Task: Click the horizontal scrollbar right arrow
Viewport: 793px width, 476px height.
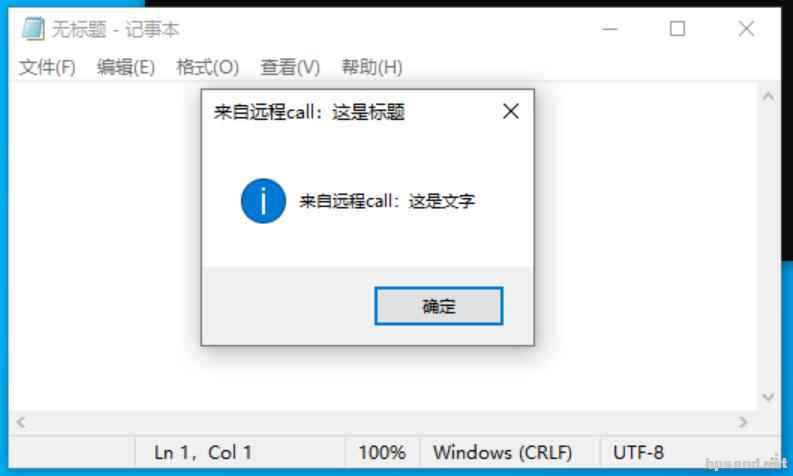Action: click(742, 422)
